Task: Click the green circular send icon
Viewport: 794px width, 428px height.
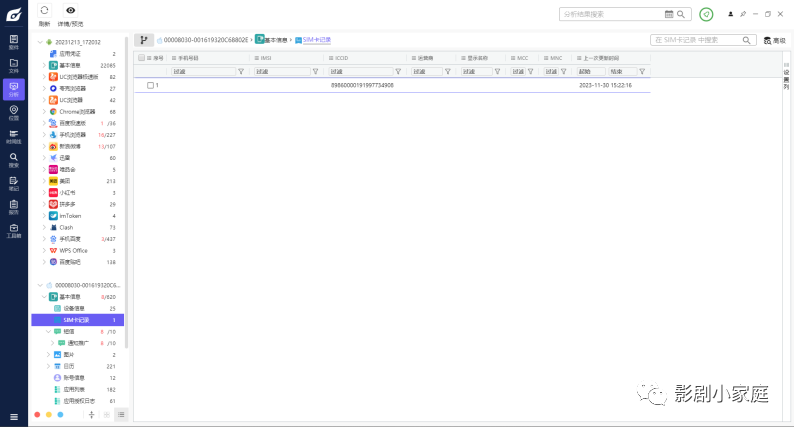Action: click(706, 14)
